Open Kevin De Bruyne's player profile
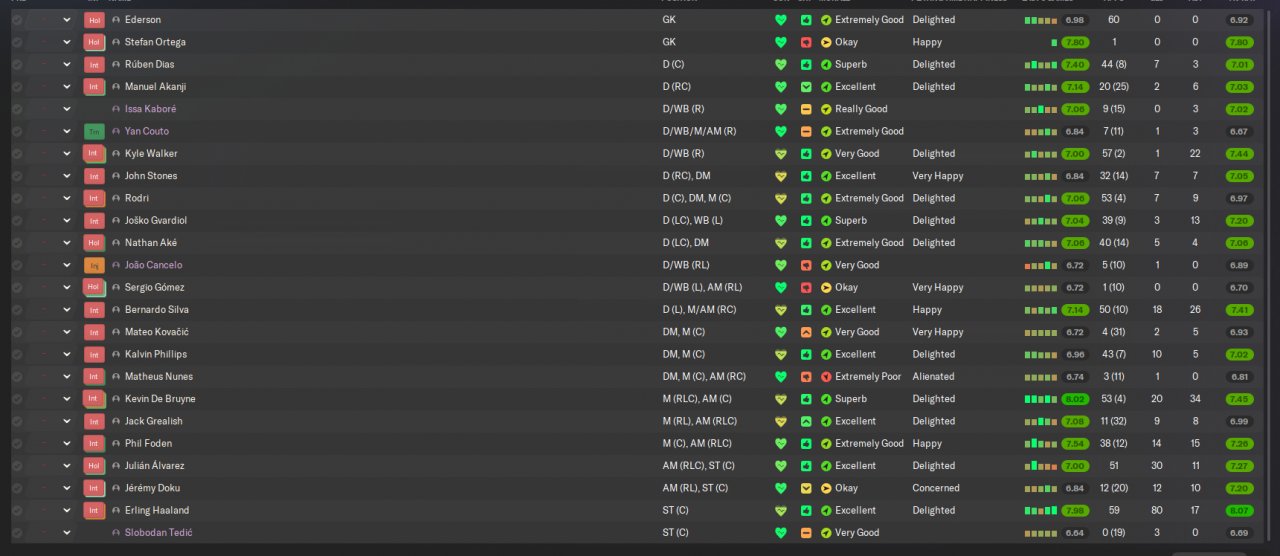The height and width of the screenshot is (556, 1280). pyautogui.click(x=160, y=399)
